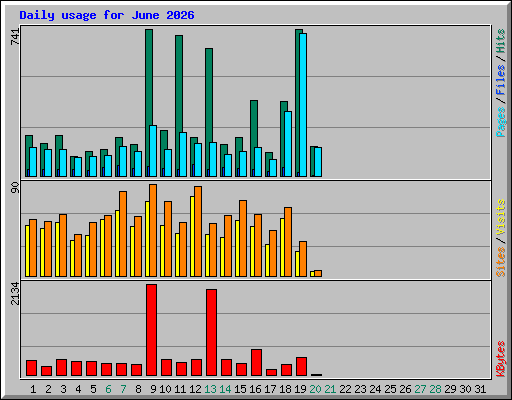Click the red KBytes bar for day 9

click(x=152, y=330)
